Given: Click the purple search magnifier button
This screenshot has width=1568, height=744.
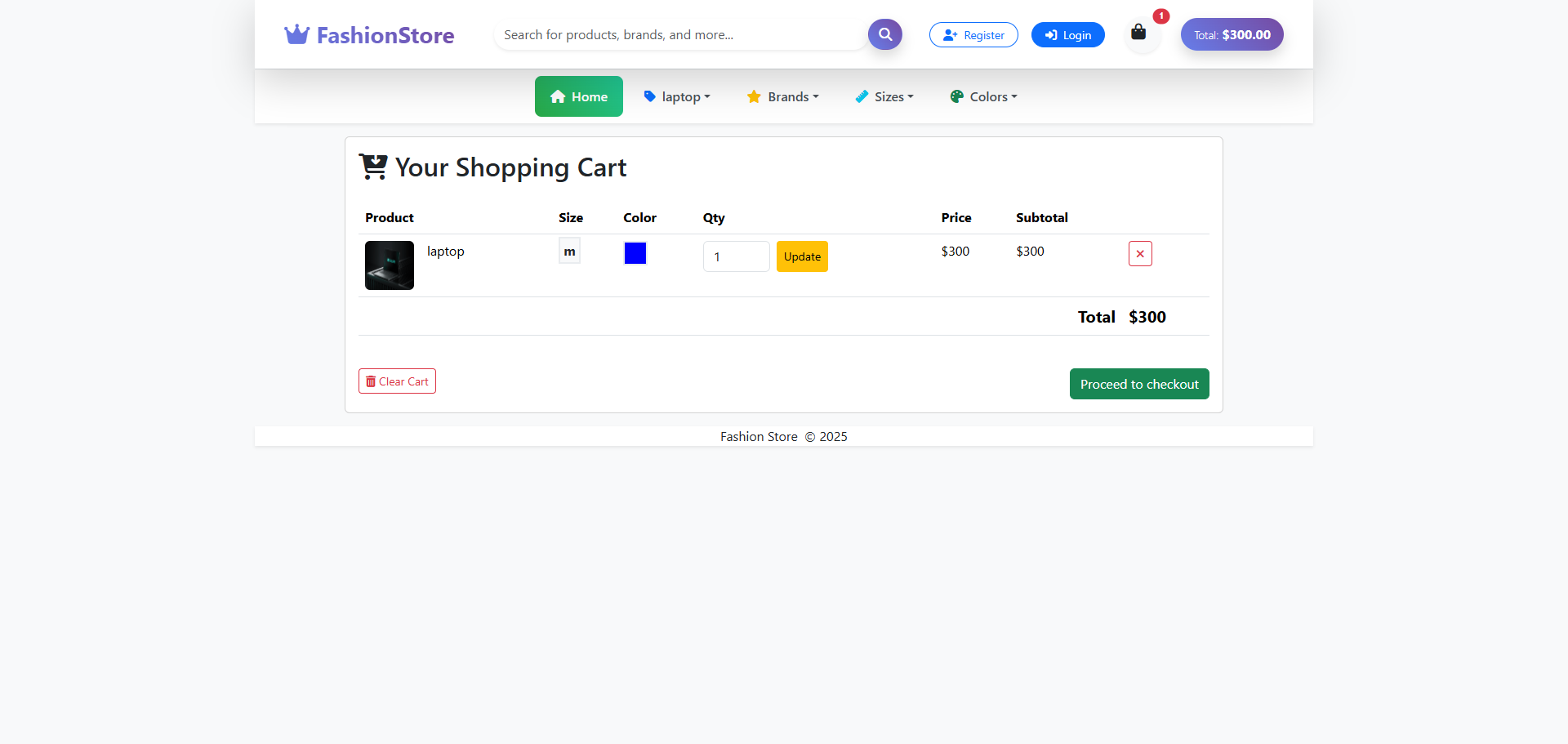Looking at the screenshot, I should tap(884, 34).
